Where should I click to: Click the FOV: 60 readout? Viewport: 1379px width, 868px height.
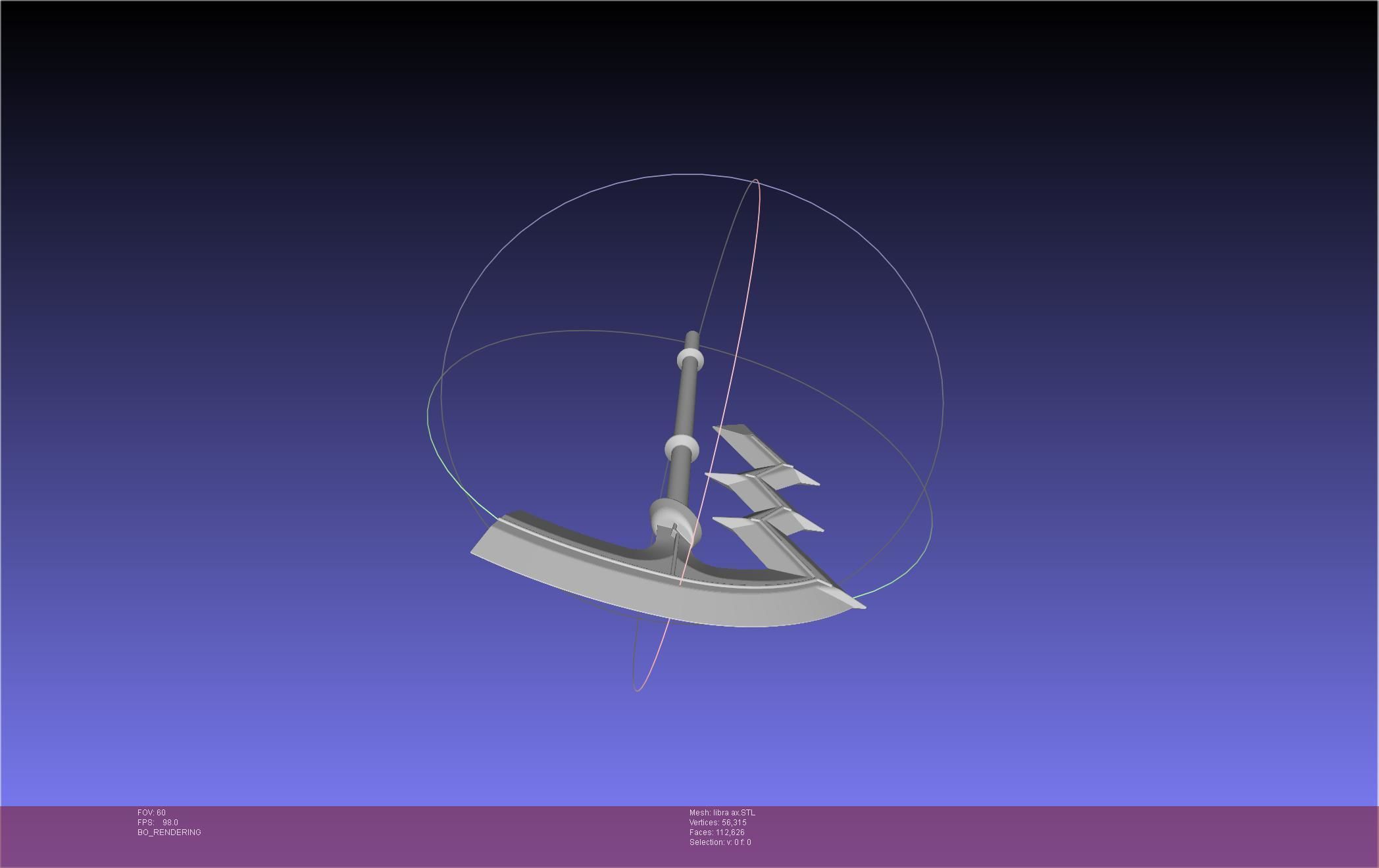[x=151, y=813]
